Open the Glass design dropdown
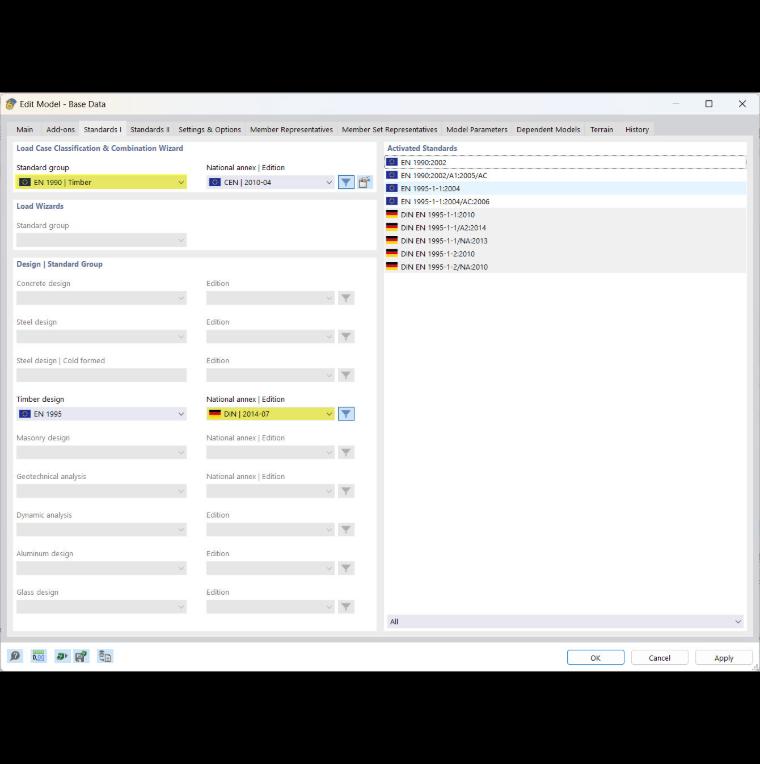The height and width of the screenshot is (764, 760). tap(101, 607)
